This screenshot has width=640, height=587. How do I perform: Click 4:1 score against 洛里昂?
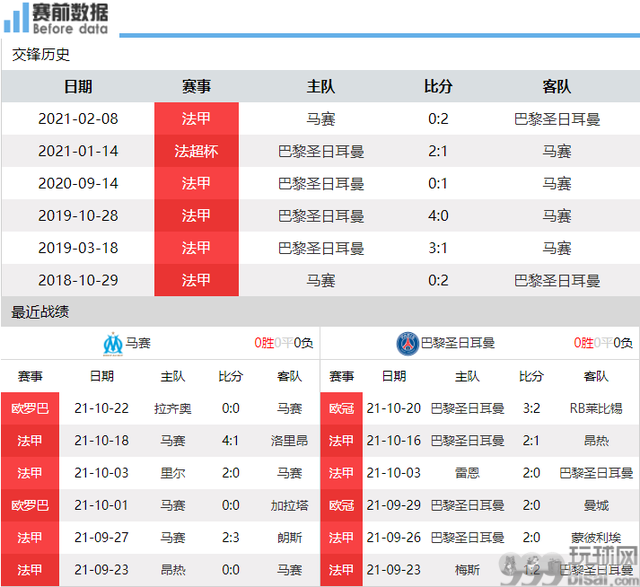click(231, 441)
